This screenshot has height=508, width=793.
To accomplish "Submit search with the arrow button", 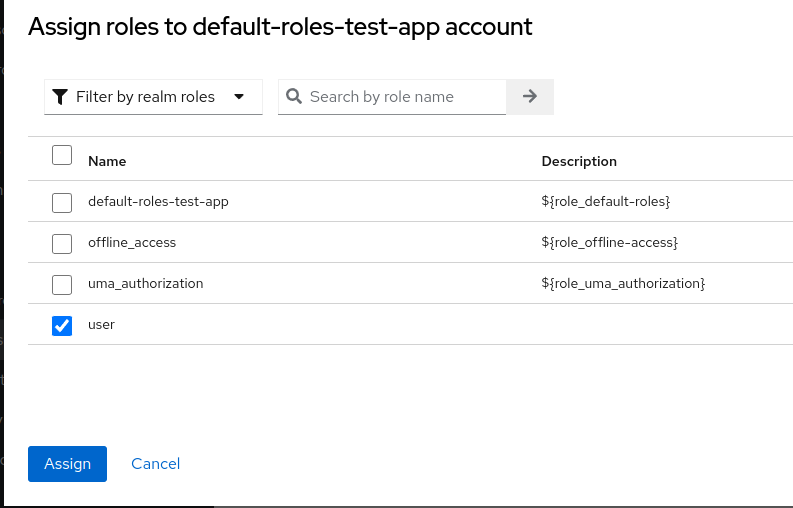I will click(530, 97).
